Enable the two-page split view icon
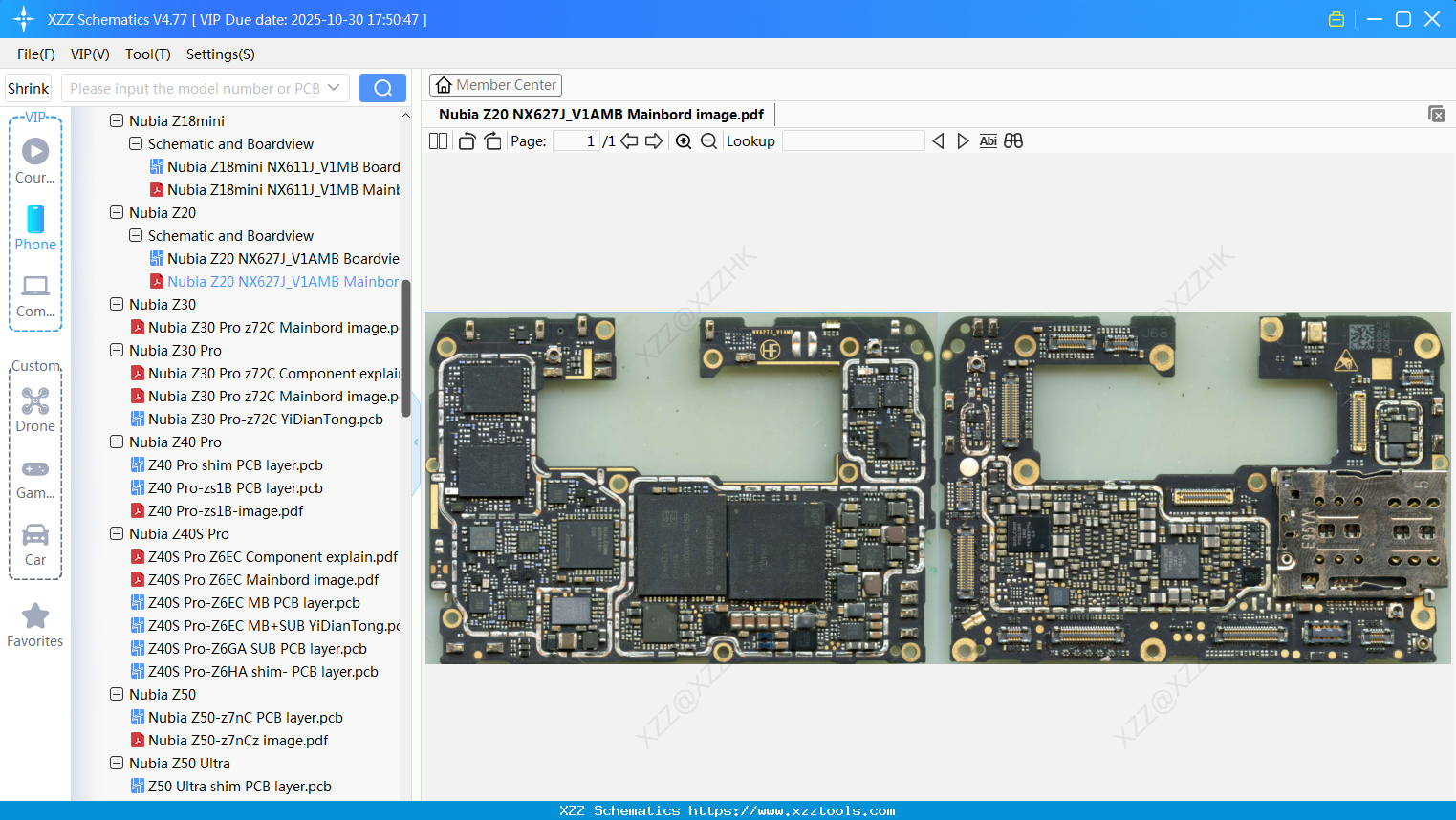 438,140
